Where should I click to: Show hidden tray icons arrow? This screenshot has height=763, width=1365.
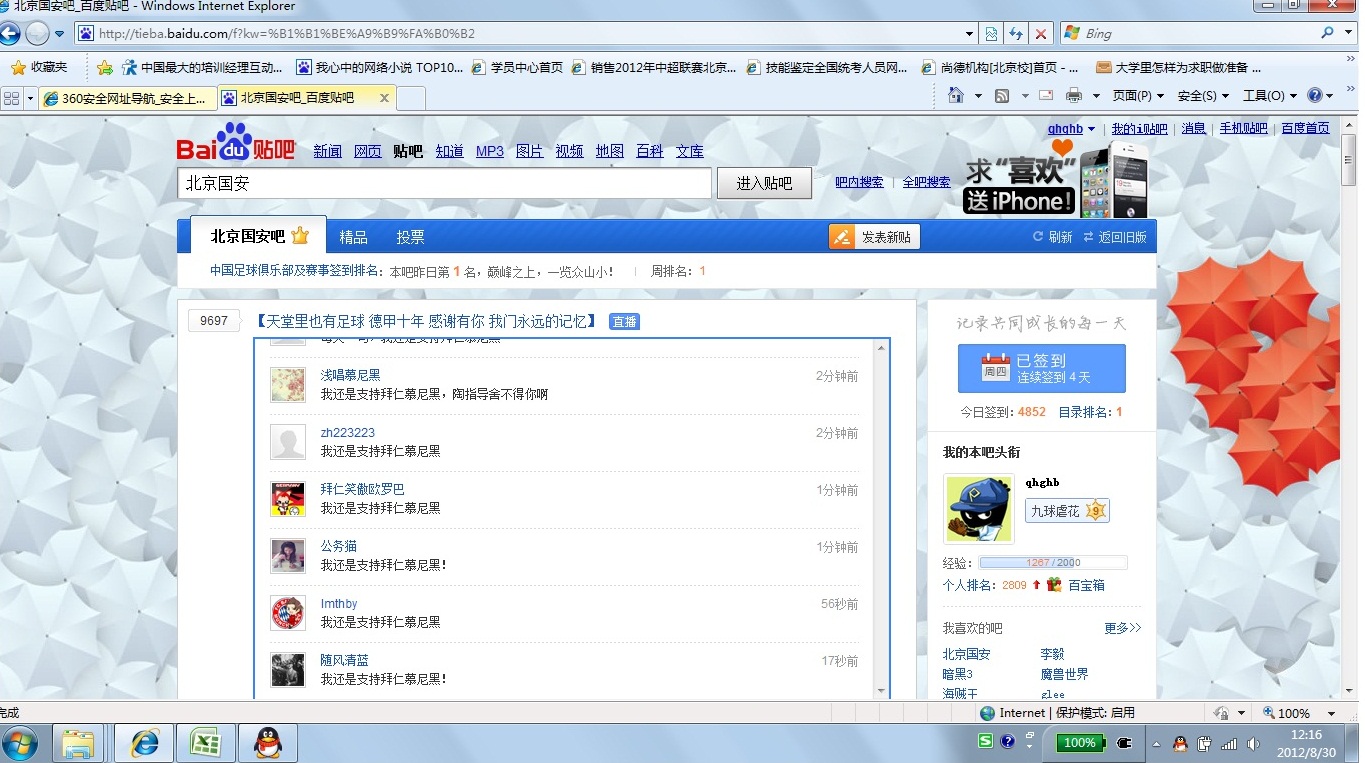(x=1157, y=744)
